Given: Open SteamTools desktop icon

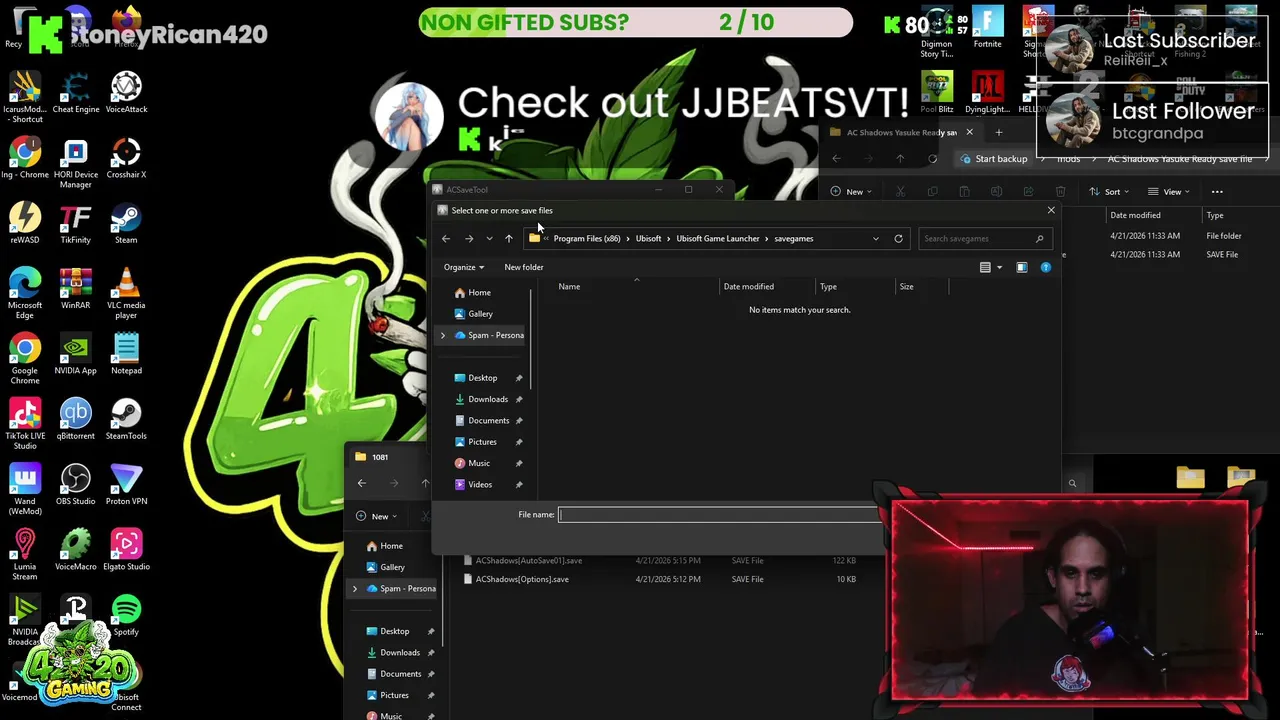Looking at the screenshot, I should coord(126,419).
